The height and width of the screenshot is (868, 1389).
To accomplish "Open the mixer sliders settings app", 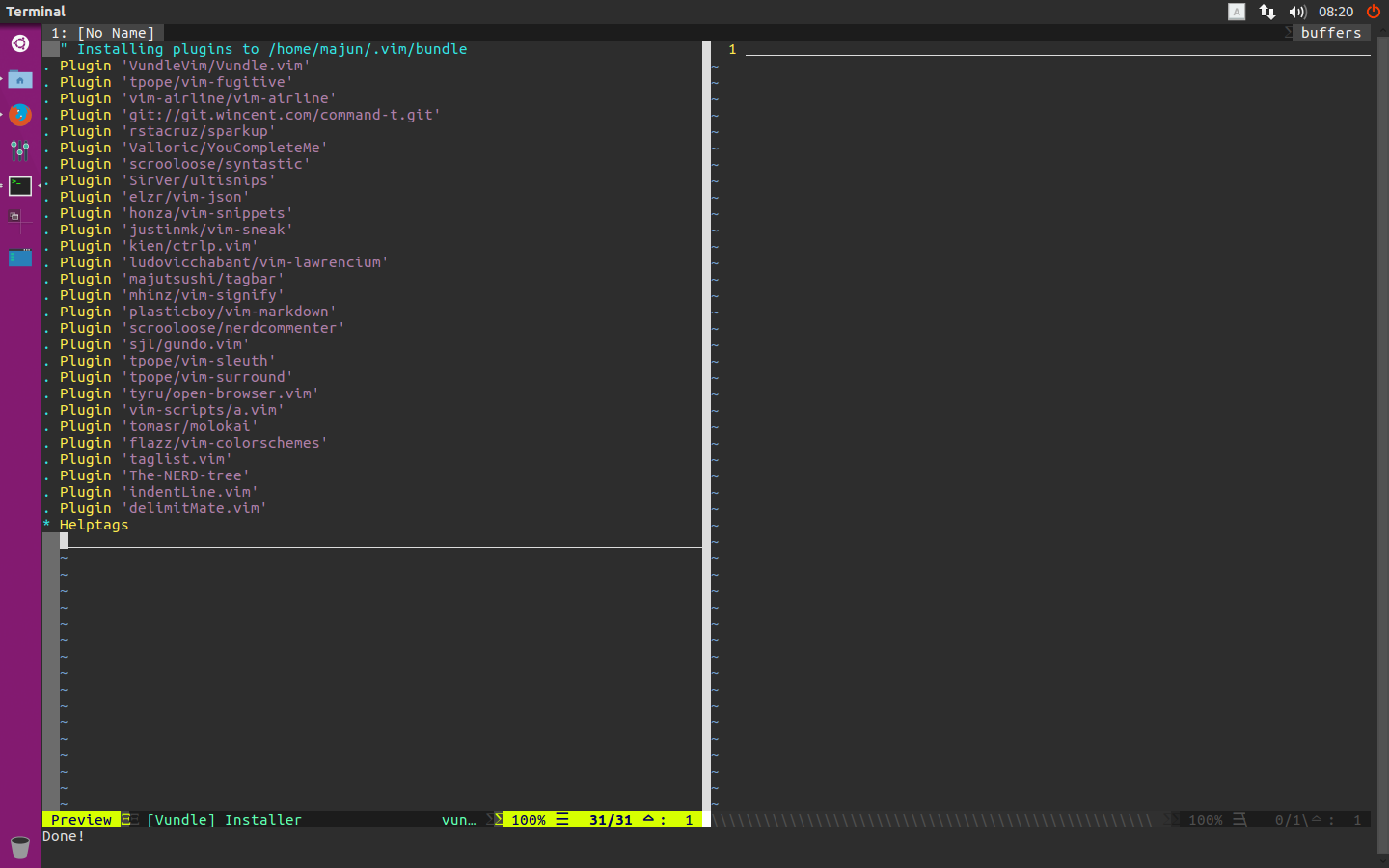I will coord(20,150).
